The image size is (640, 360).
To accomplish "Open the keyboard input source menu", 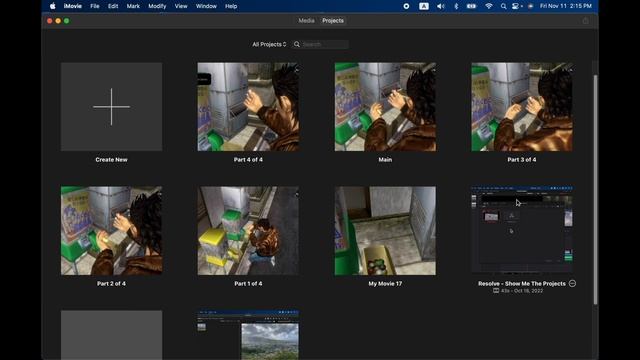I will point(424,6).
